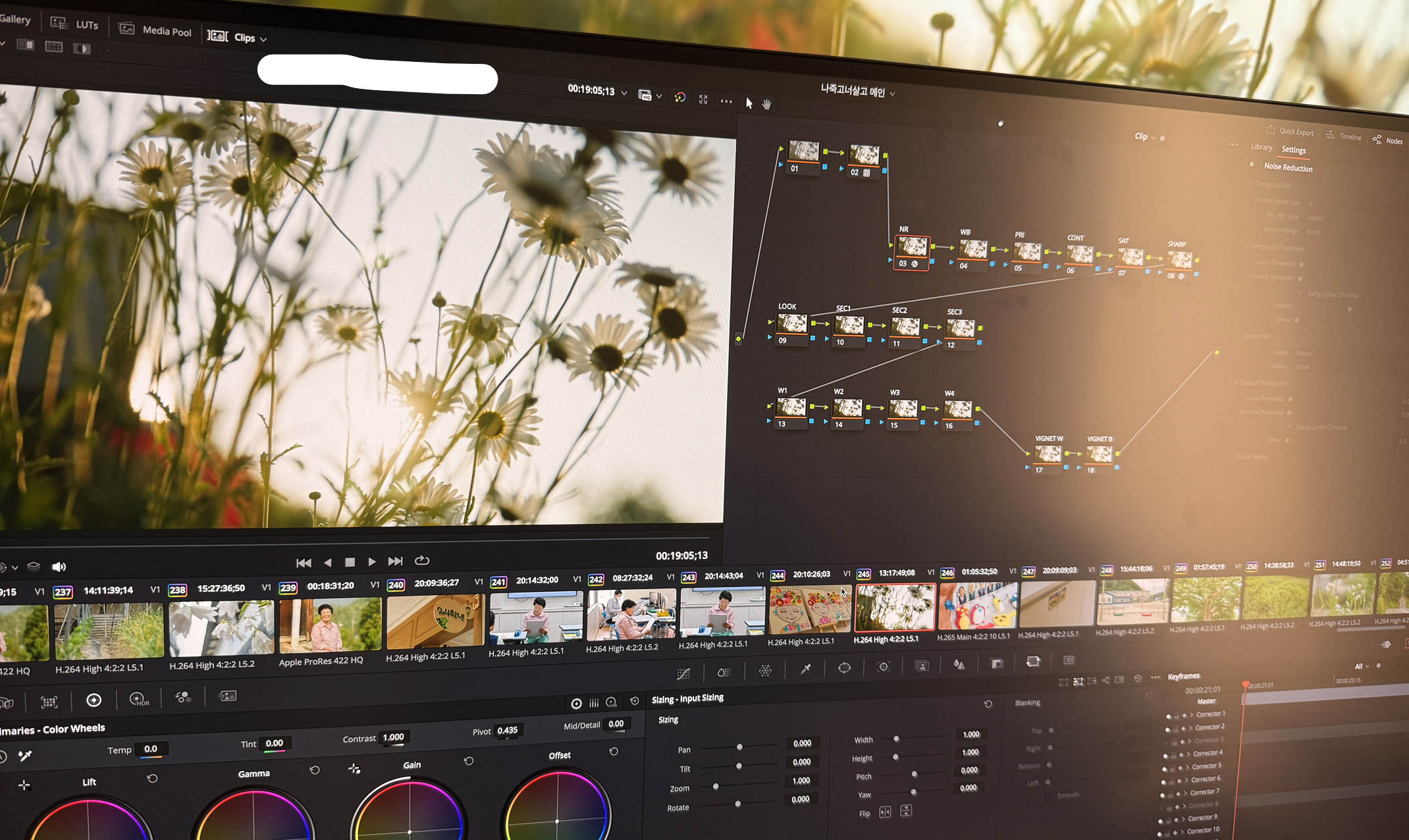
Task: Open the Tracker palette icon
Action: [884, 666]
